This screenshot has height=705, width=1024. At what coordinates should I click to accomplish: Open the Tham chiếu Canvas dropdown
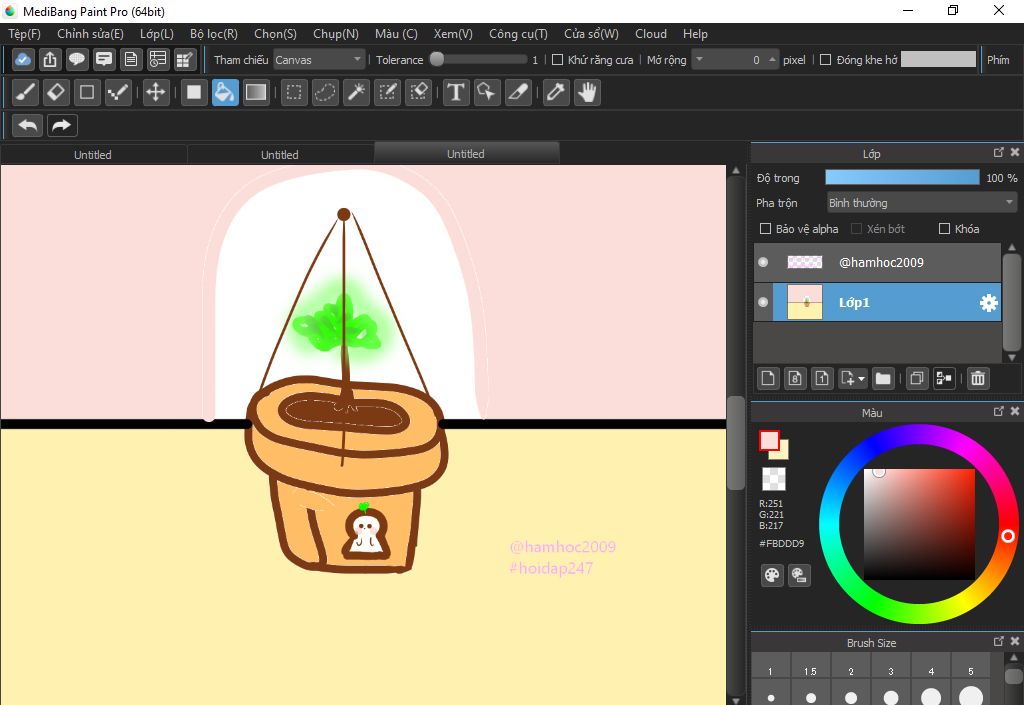[319, 60]
